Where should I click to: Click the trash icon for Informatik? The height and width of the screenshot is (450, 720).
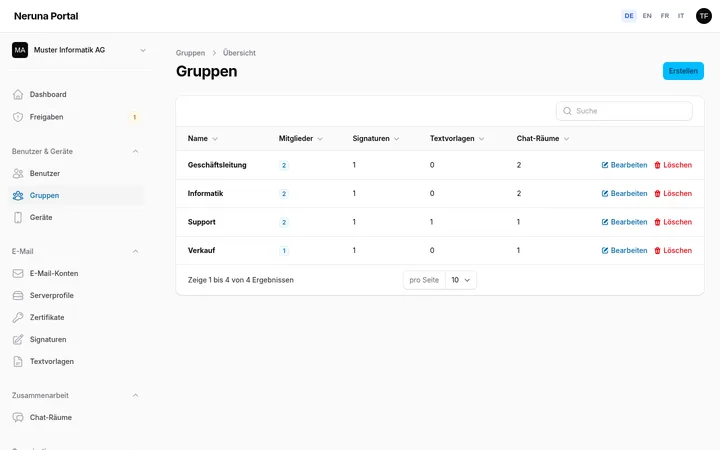(657, 194)
